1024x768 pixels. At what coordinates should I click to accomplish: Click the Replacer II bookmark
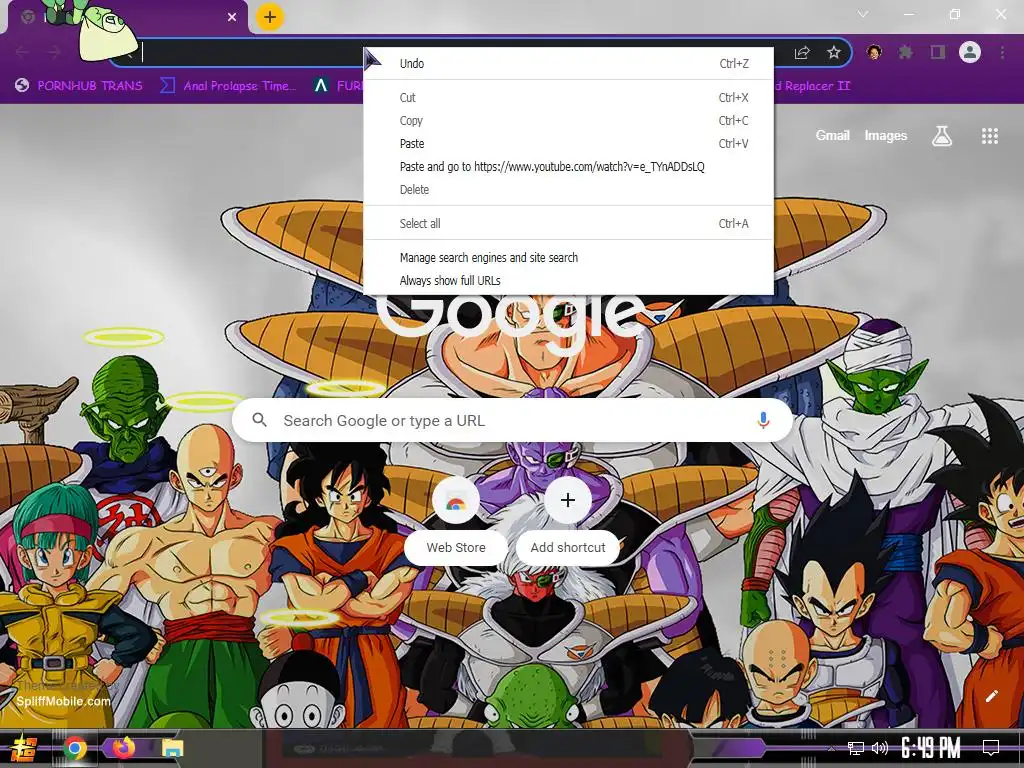(x=812, y=86)
